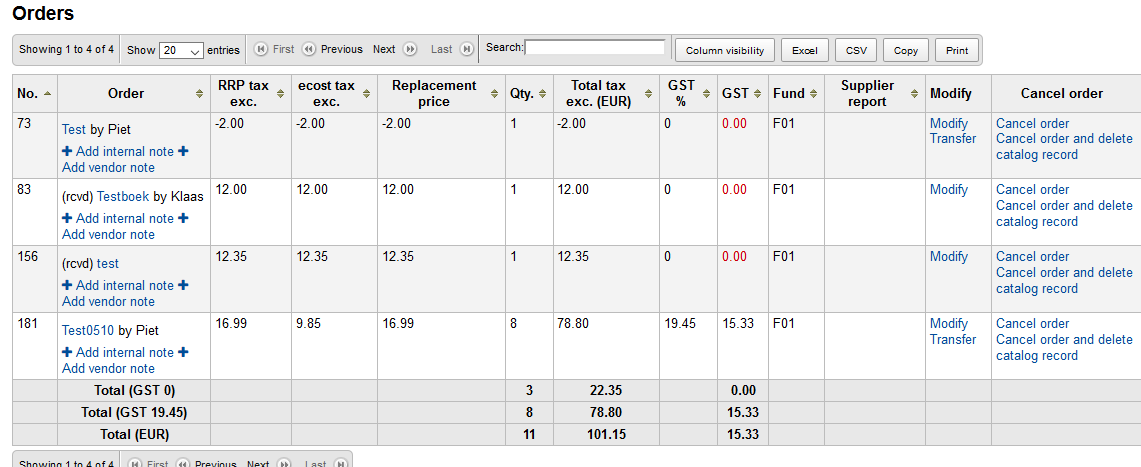
Task: Export the orders table to Excel
Action: point(804,50)
